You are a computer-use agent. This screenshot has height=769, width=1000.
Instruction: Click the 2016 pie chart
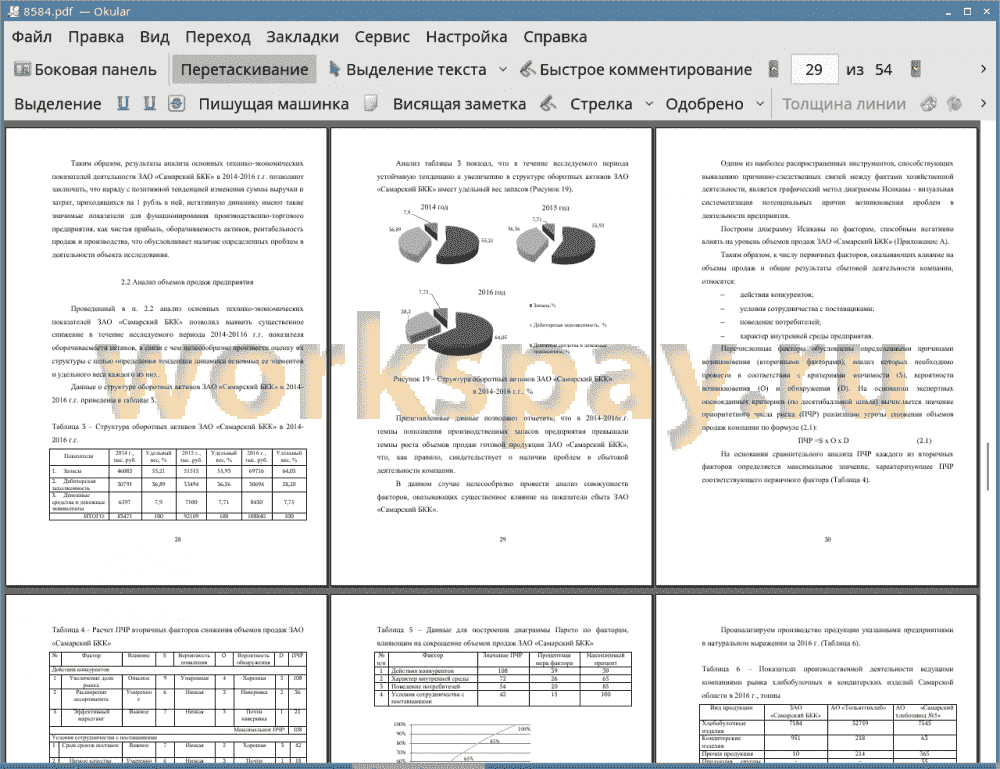[x=448, y=330]
